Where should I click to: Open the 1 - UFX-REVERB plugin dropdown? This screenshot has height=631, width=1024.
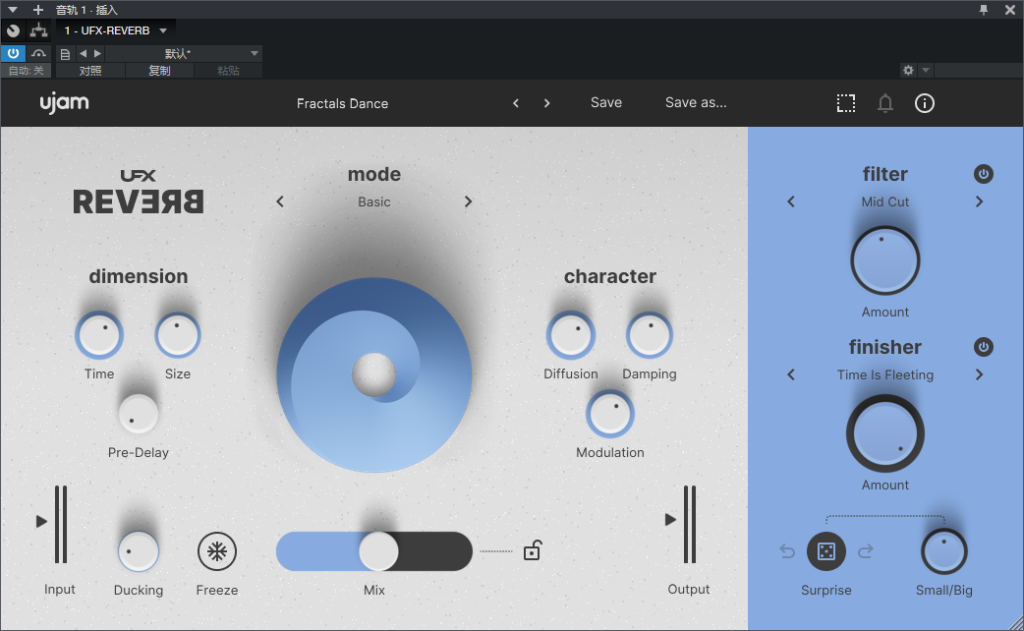click(x=115, y=31)
